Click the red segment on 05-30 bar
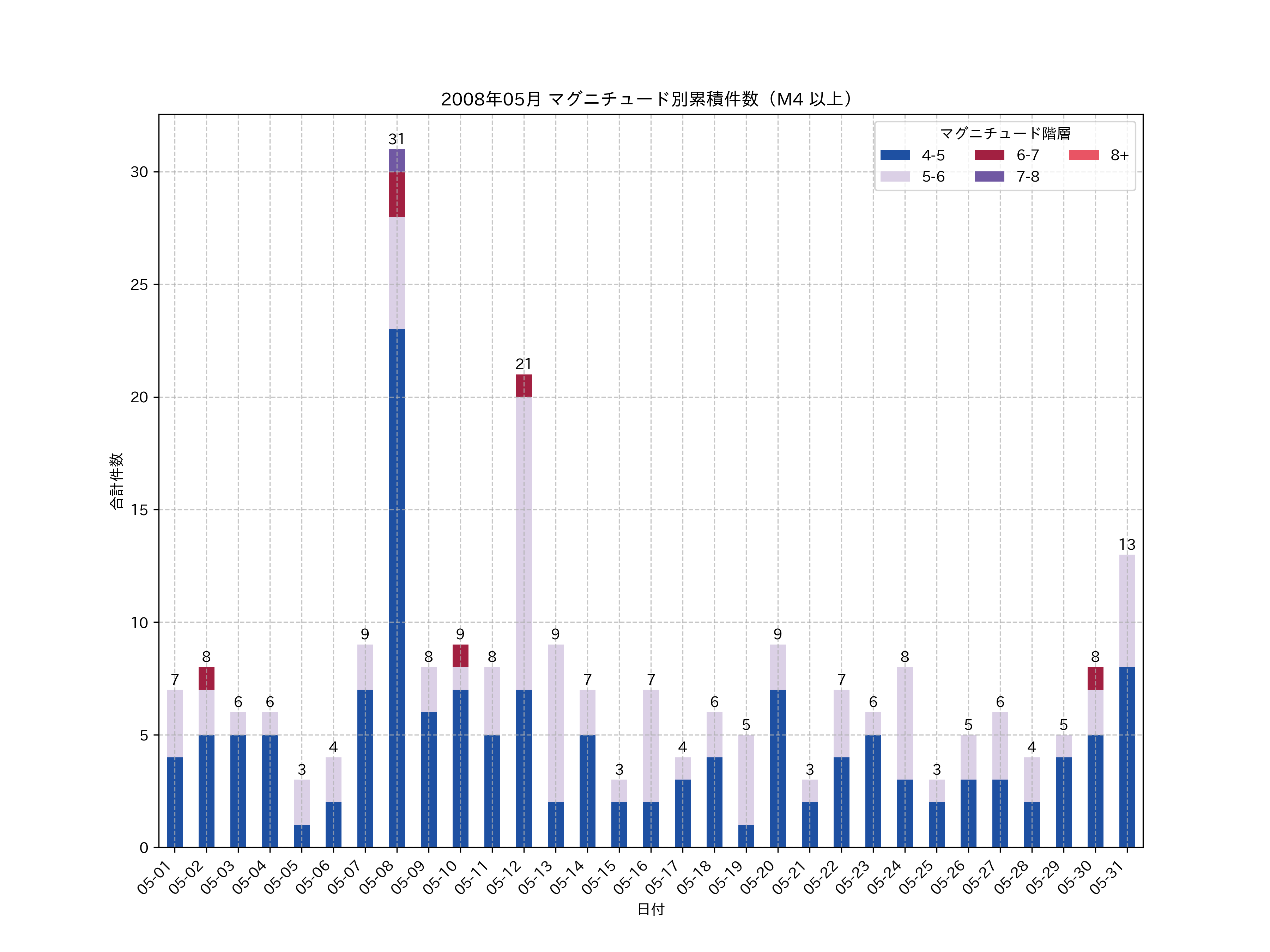This screenshot has height=952, width=1270. 1095,678
